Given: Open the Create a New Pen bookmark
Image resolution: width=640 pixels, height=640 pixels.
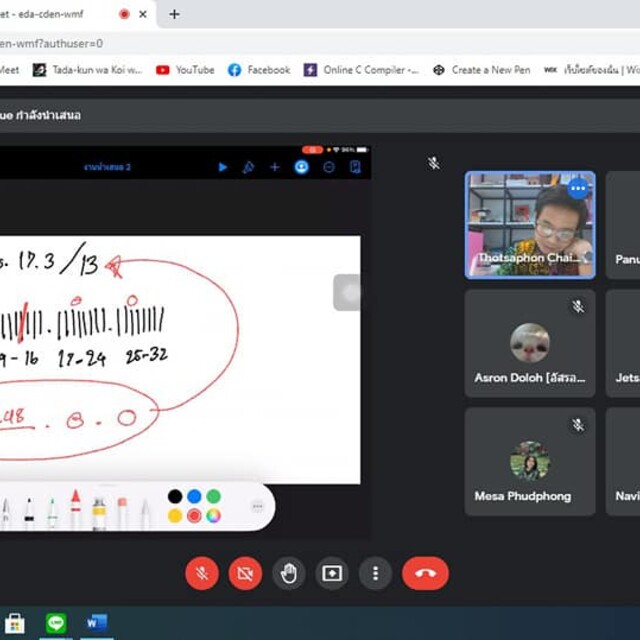Looking at the screenshot, I should click(x=482, y=70).
